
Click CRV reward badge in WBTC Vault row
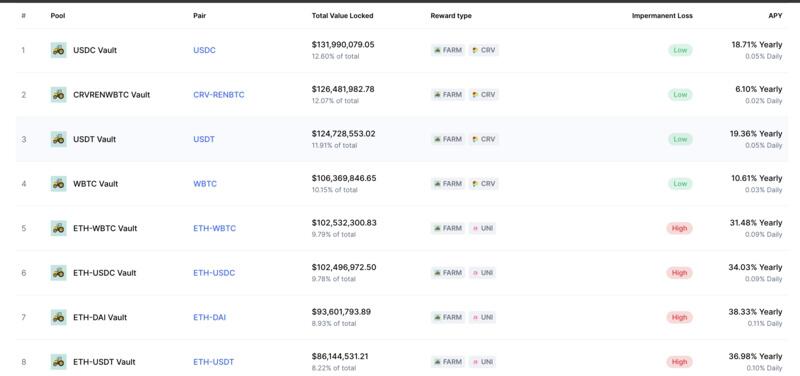pos(484,184)
